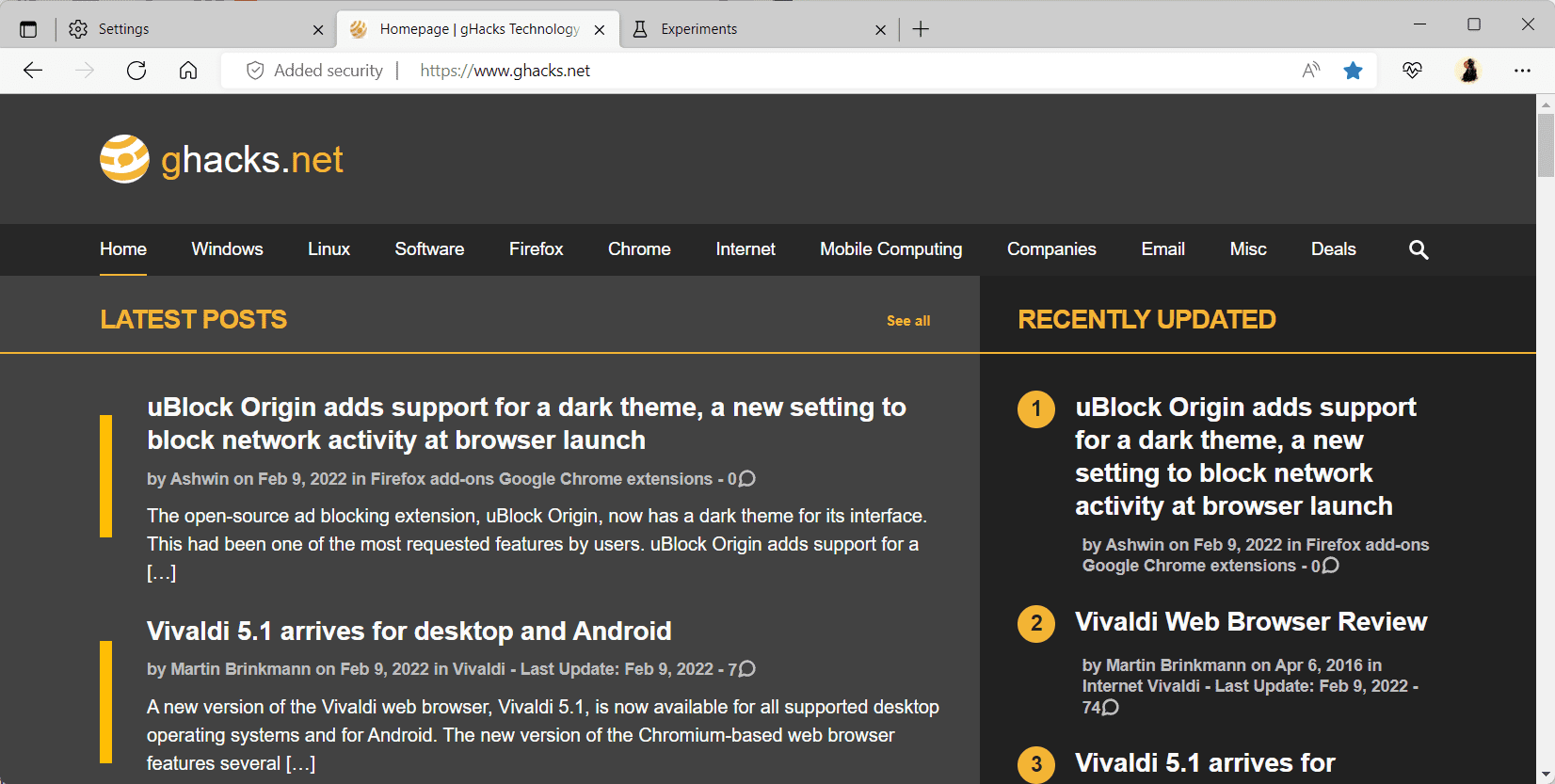Open the Firefox navigation menu item
The image size is (1555, 784).
[536, 249]
